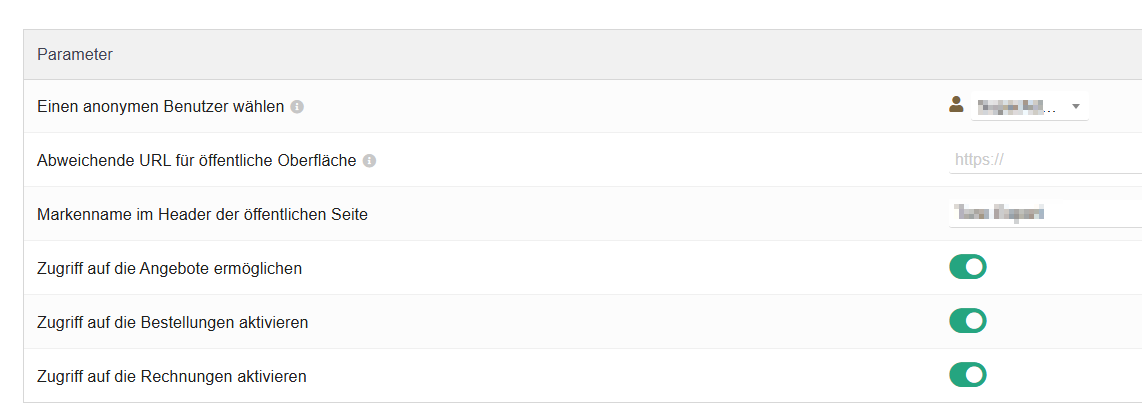Click 'Zugriff auf die Rechnungen aktivieren' label

pos(171,376)
